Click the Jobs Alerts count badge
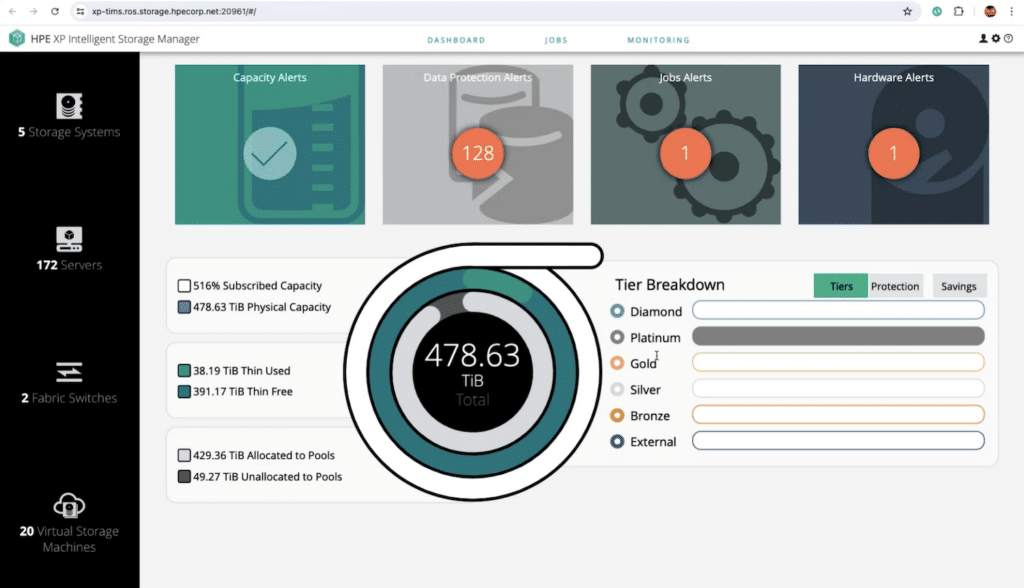The image size is (1024, 588). point(685,154)
